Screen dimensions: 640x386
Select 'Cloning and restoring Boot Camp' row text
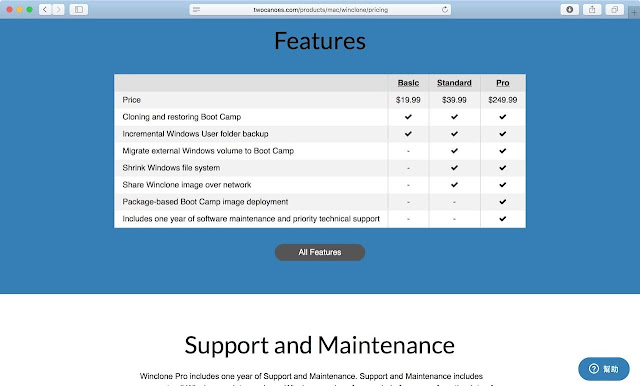click(x=182, y=117)
